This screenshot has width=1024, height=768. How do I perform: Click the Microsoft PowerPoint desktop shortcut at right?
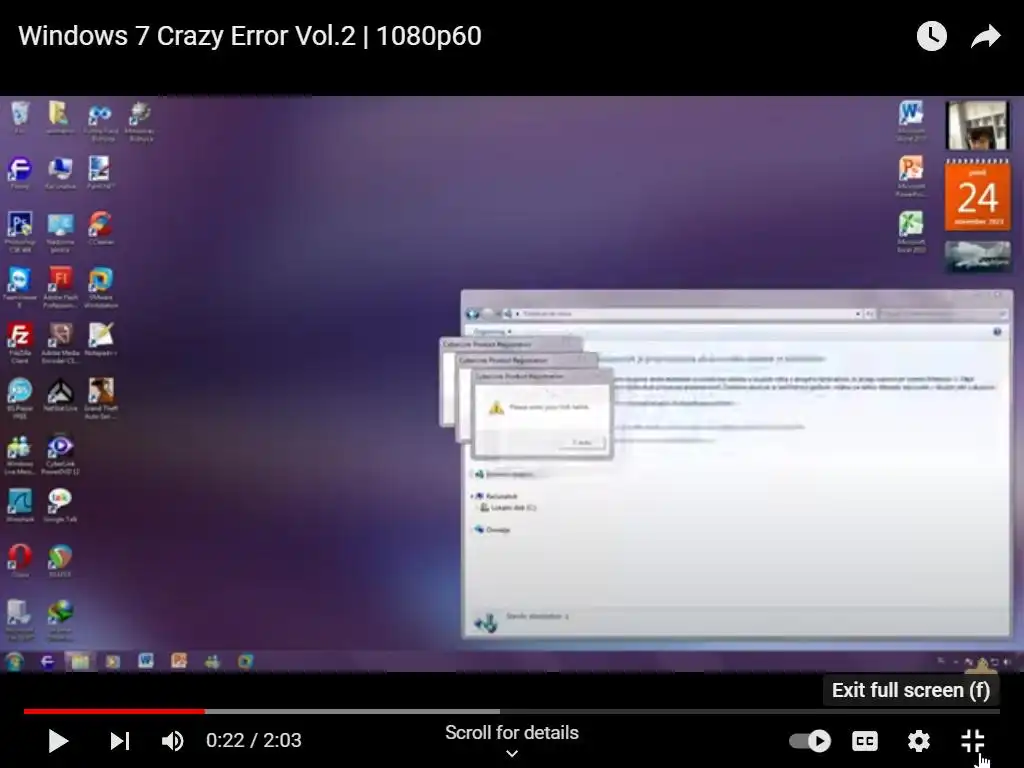tap(911, 175)
